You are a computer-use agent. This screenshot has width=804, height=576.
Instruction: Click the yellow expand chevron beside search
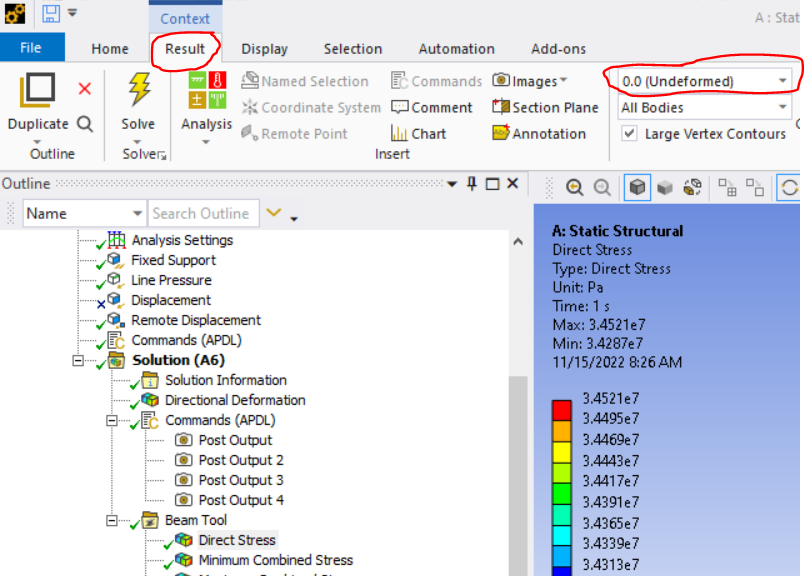(274, 212)
